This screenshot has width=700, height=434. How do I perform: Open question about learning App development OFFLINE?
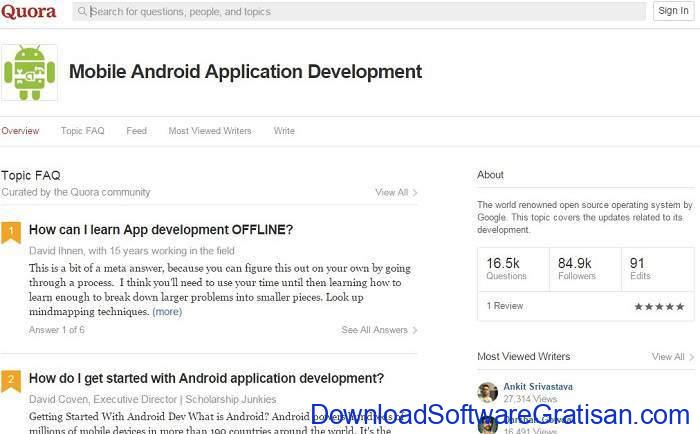(x=161, y=230)
